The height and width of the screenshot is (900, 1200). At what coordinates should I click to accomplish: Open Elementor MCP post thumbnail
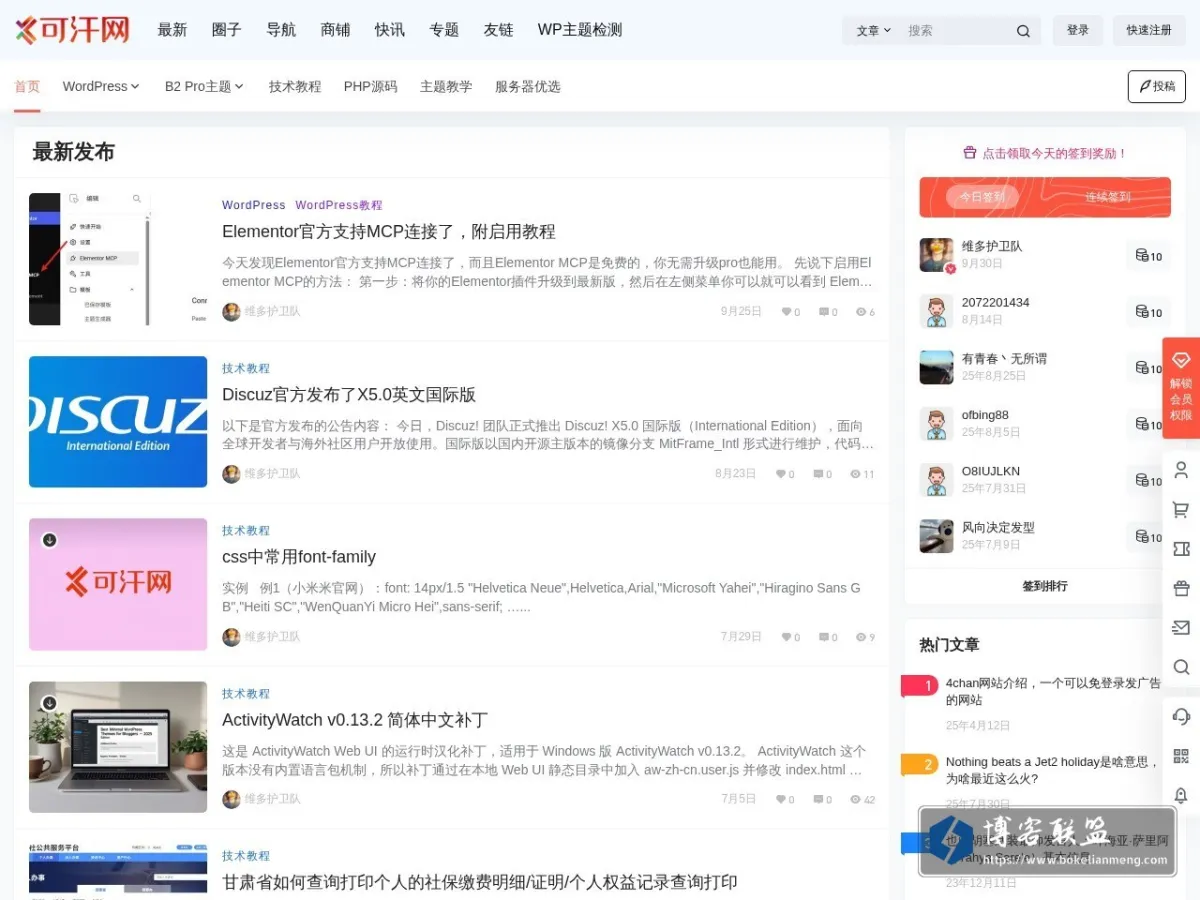click(x=118, y=259)
